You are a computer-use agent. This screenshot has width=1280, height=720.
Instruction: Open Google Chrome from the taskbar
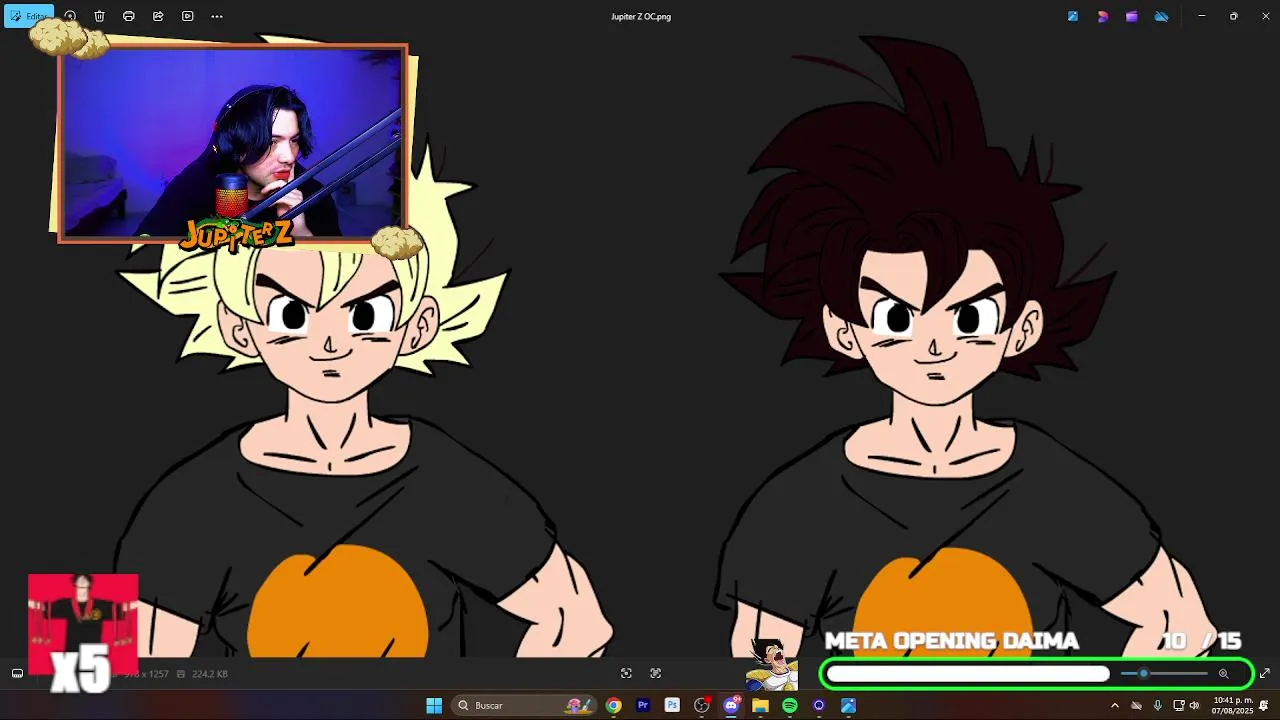[614, 706]
